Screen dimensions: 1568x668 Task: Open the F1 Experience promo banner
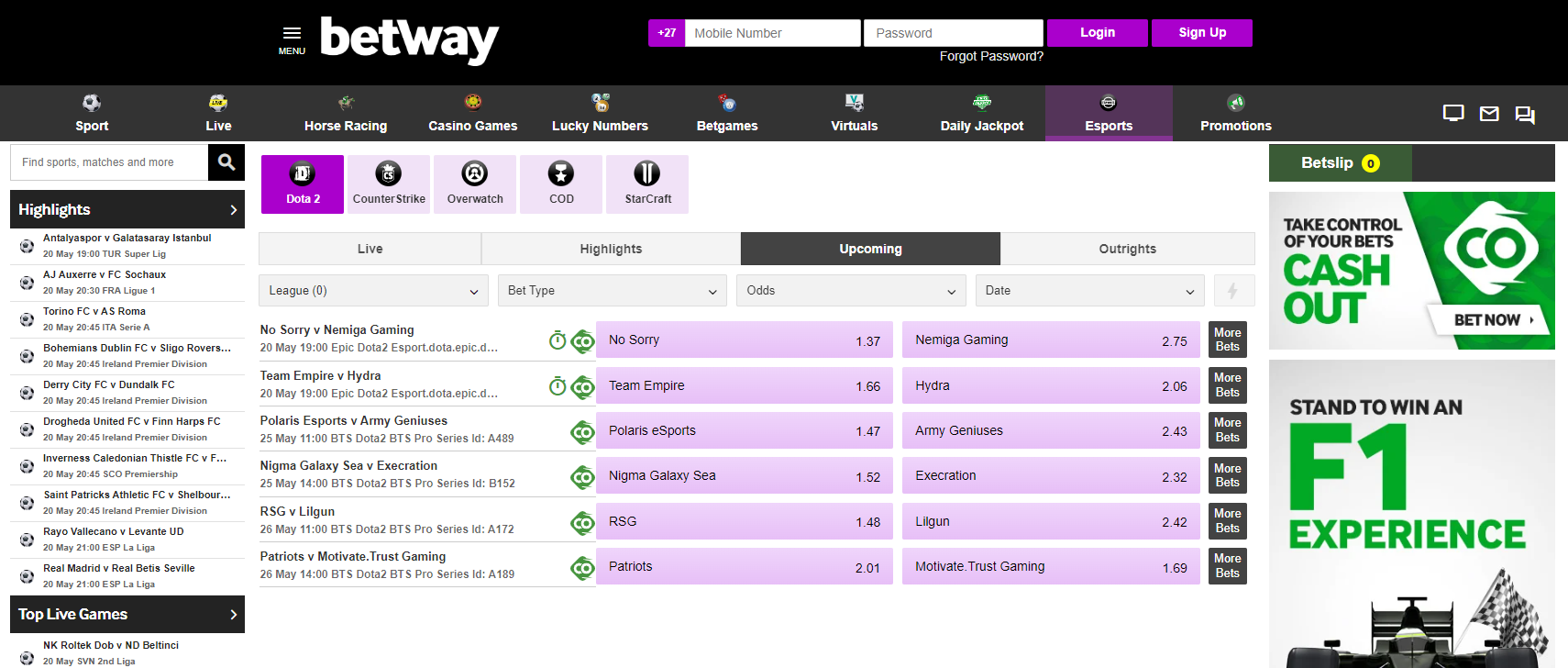(1412, 514)
